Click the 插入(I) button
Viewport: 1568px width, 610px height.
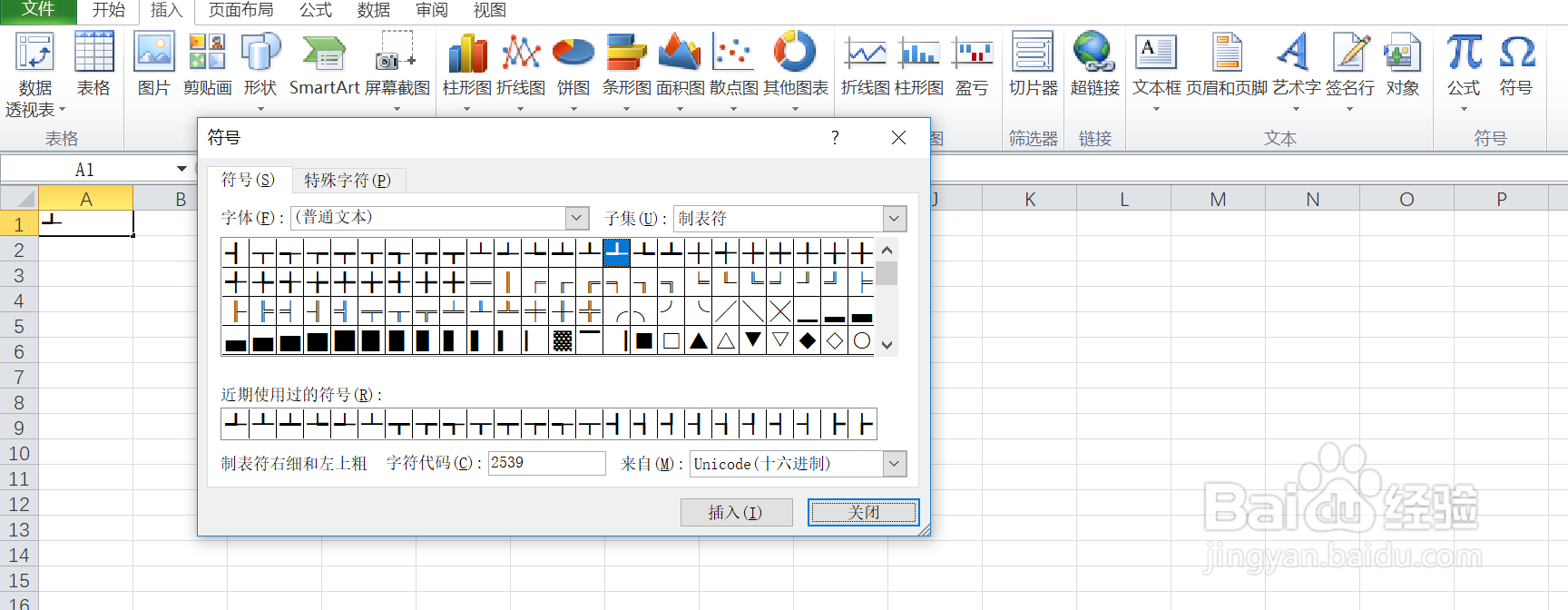click(x=736, y=513)
